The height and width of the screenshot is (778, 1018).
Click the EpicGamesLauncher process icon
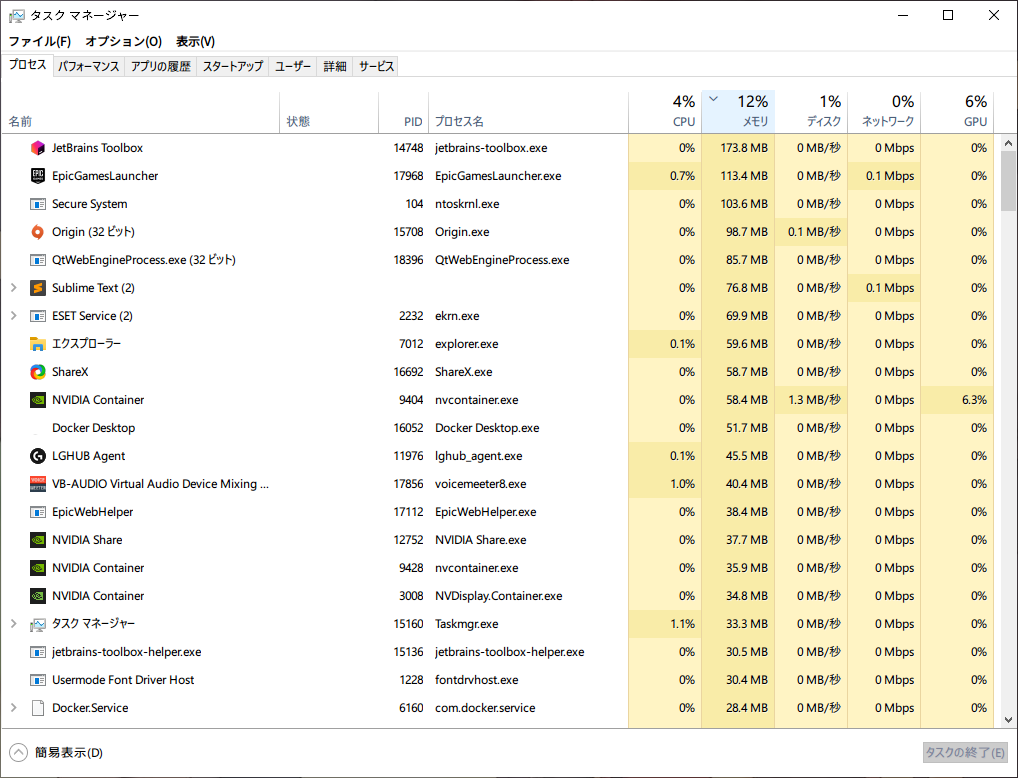click(38, 176)
